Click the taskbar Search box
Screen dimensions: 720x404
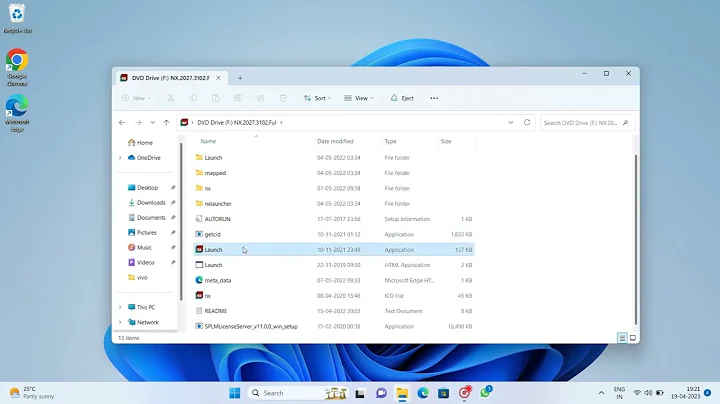(x=298, y=393)
